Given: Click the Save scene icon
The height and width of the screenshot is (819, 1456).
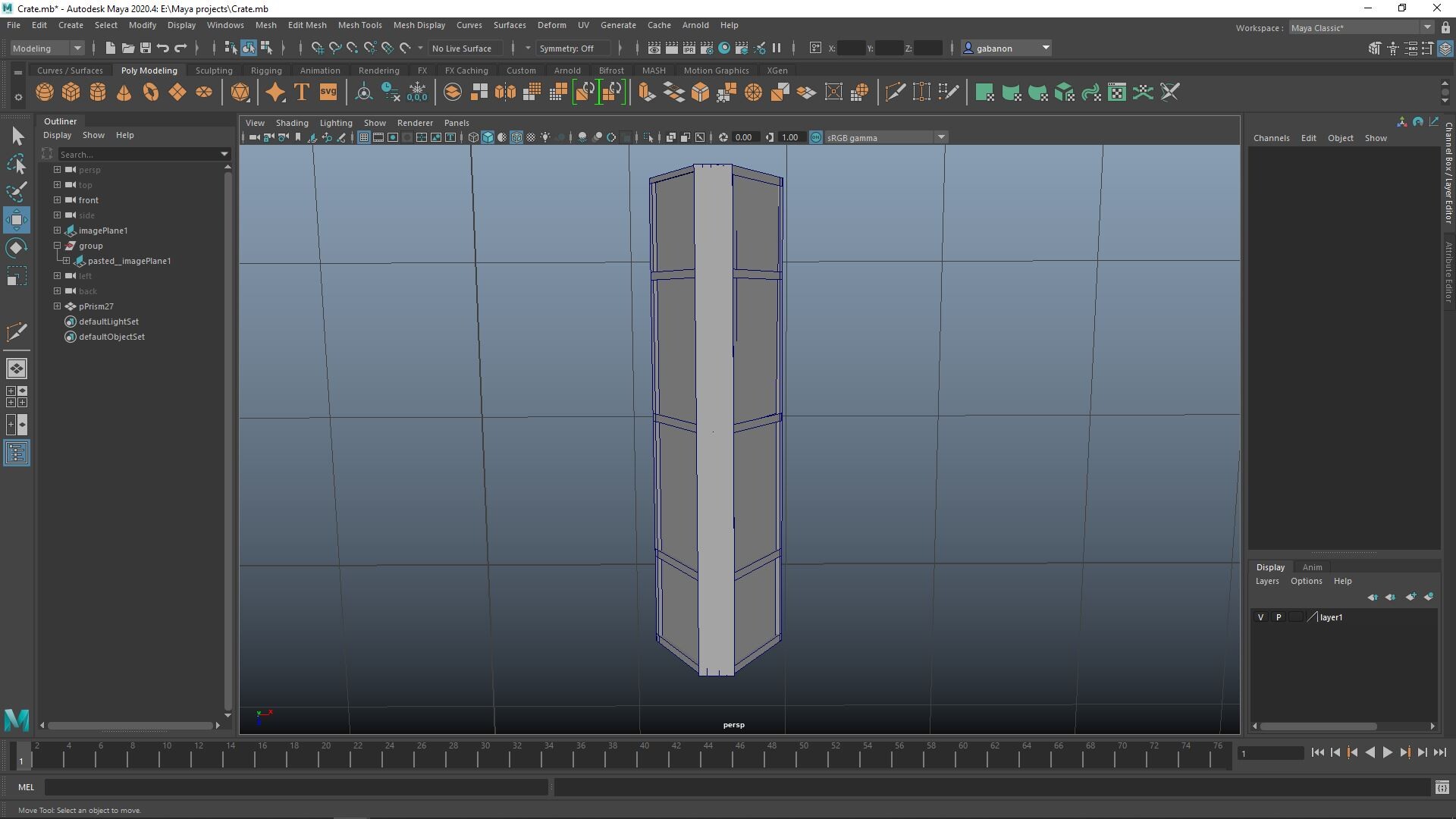Looking at the screenshot, I should pos(146,48).
